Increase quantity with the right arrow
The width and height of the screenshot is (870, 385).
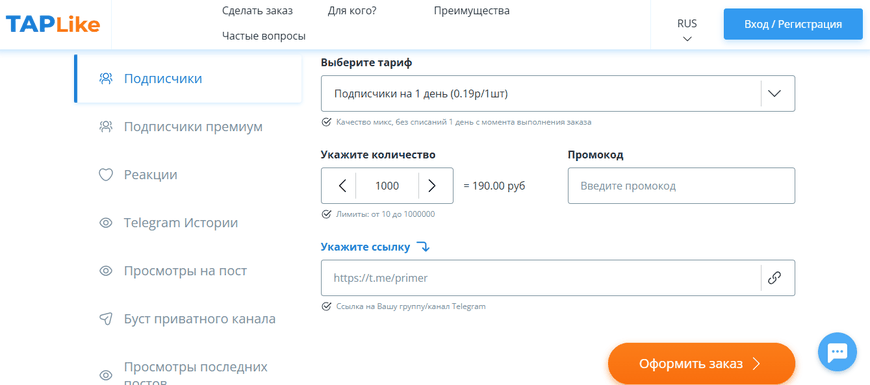[432, 186]
